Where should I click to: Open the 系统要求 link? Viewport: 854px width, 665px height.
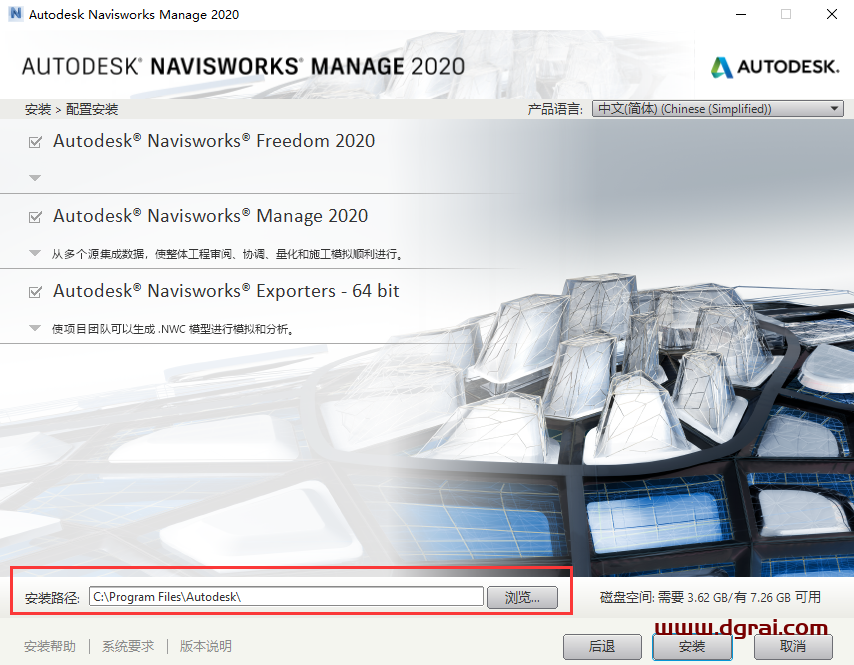tap(128, 646)
